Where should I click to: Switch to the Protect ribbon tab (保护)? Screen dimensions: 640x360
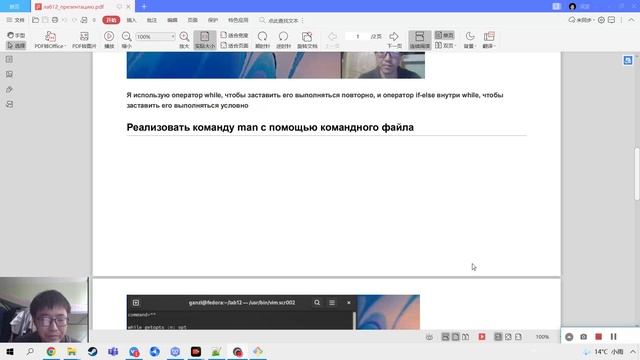coord(213,20)
